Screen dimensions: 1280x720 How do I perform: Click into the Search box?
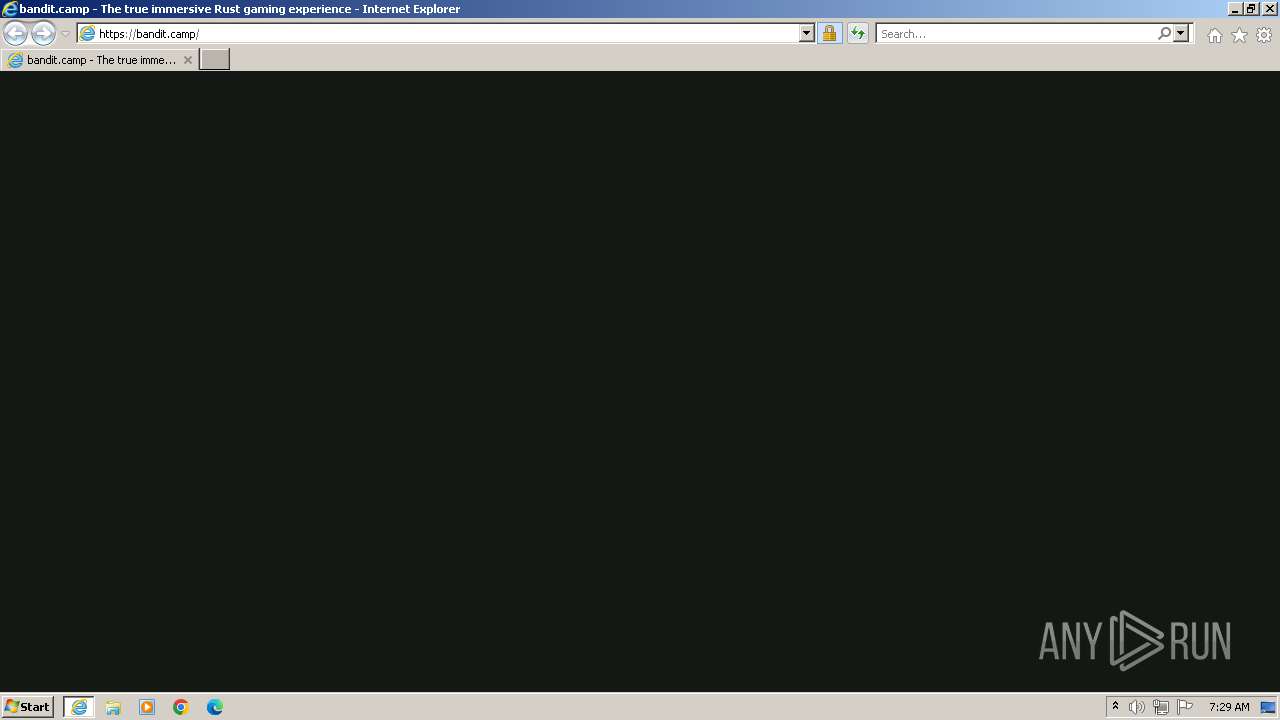[x=1015, y=33]
